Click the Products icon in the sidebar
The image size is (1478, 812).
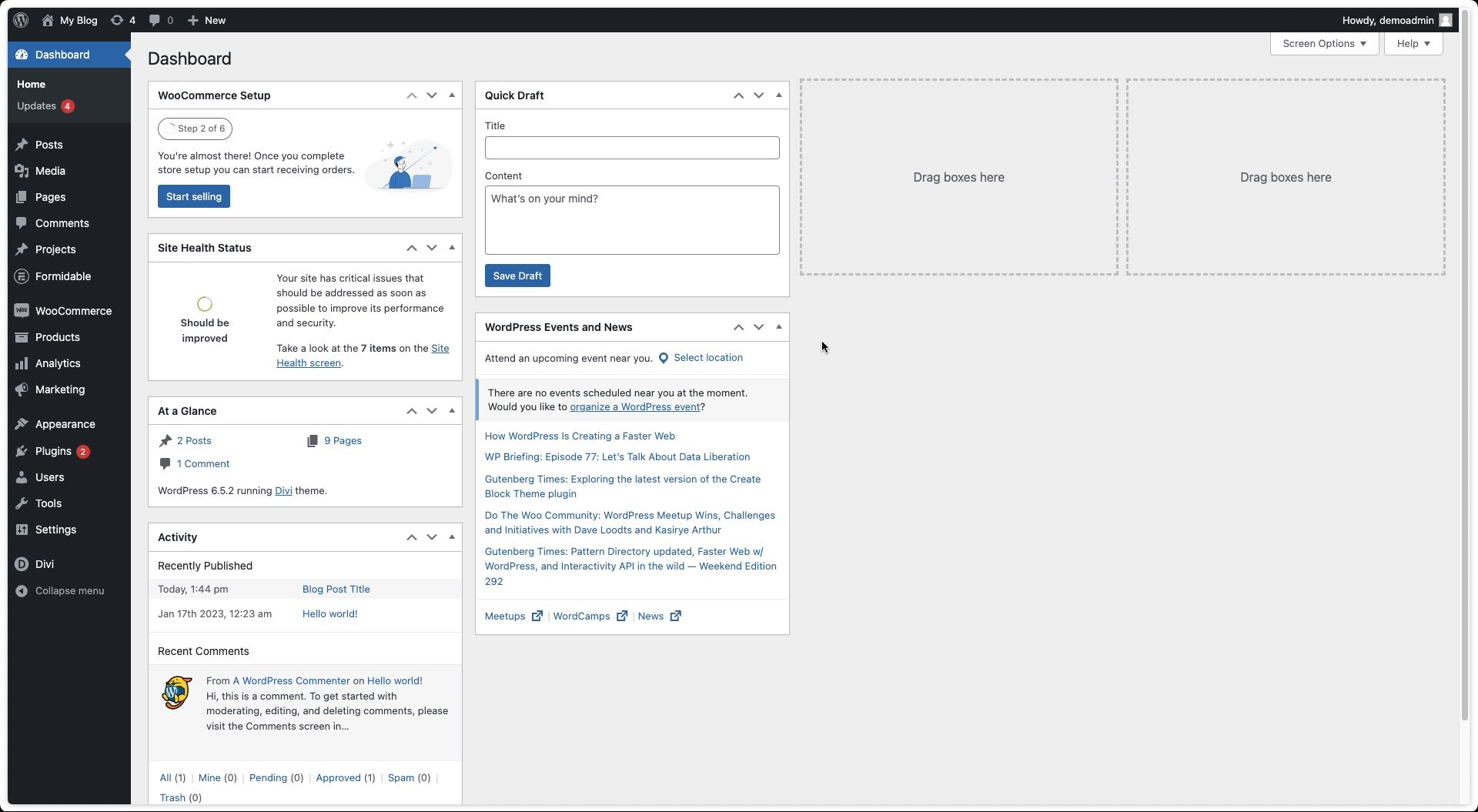[22, 337]
